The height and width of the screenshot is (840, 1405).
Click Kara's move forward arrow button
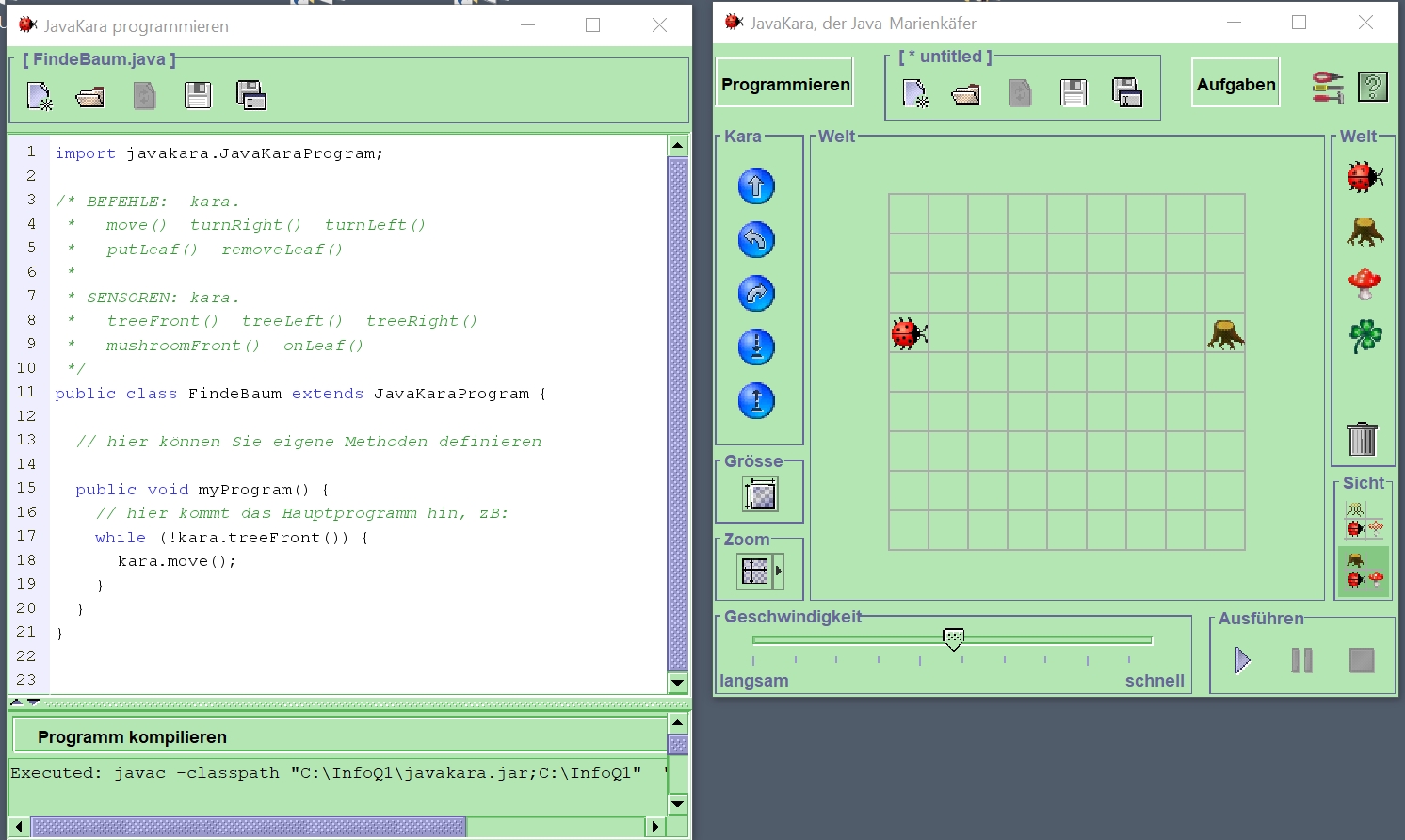tap(756, 186)
